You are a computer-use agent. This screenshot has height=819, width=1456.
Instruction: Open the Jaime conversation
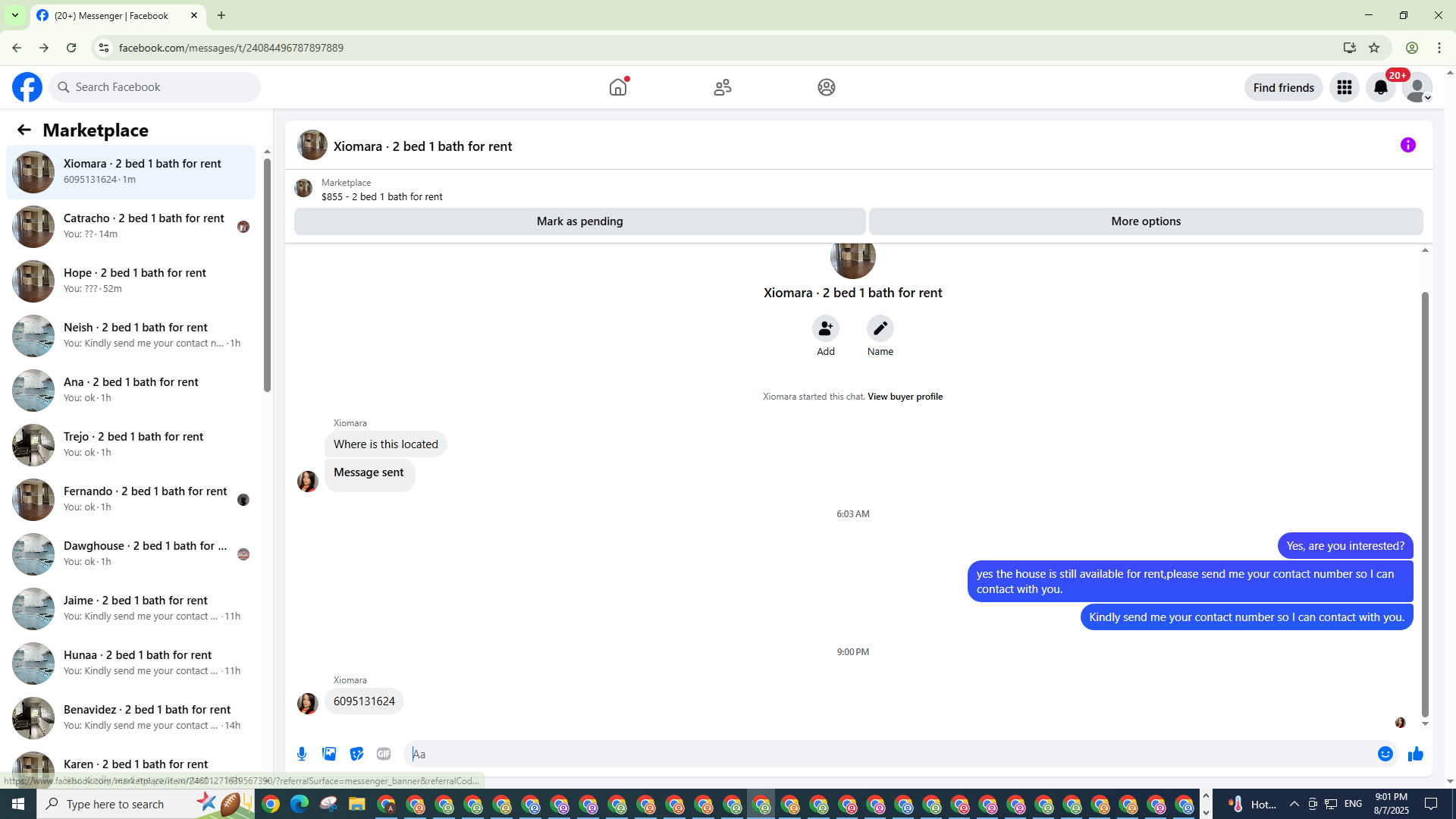[130, 609]
